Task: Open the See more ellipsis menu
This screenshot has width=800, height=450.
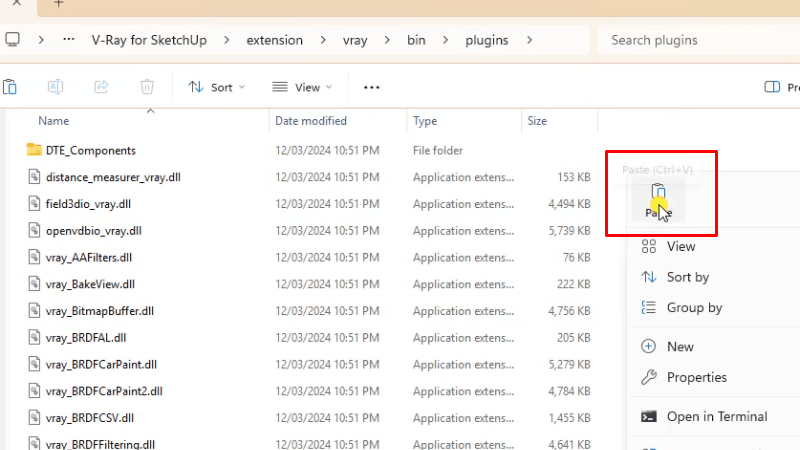Action: (372, 87)
